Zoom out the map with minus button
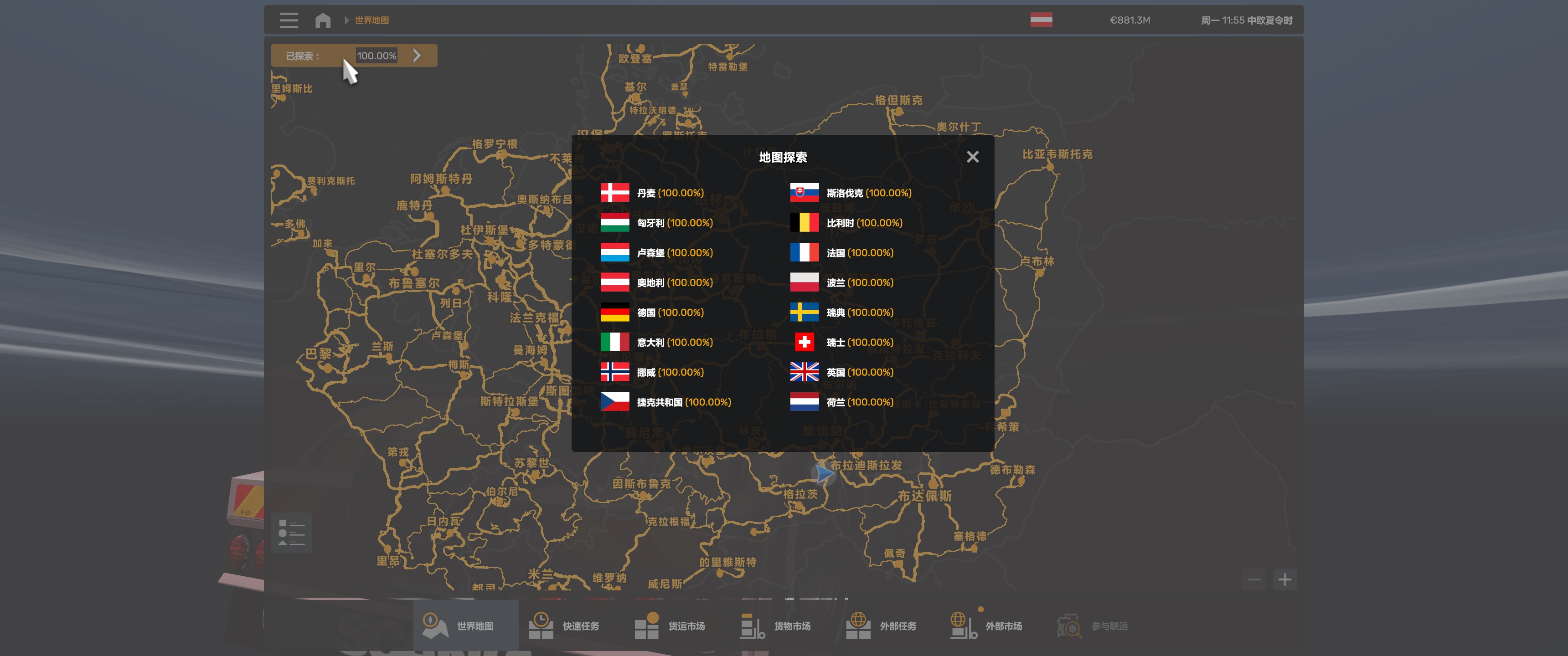Screen dimensions: 1568x656 1254,579
